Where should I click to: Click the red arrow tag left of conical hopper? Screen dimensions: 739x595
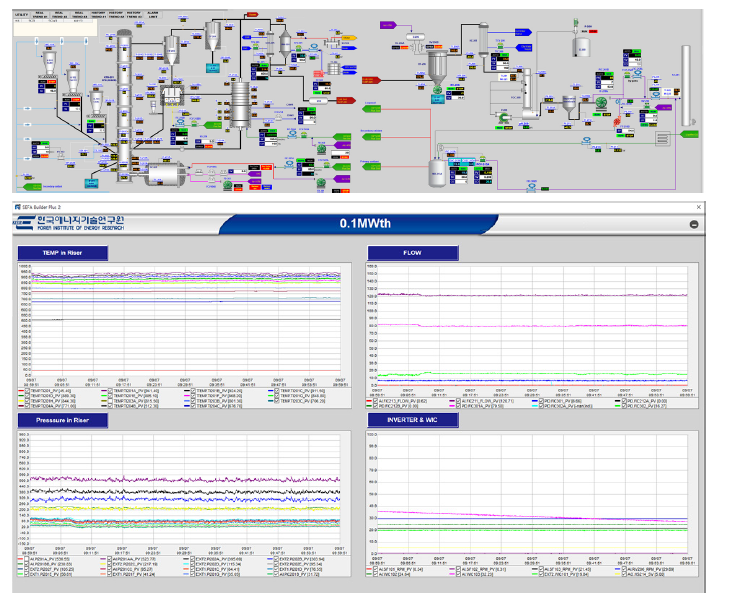point(371,81)
